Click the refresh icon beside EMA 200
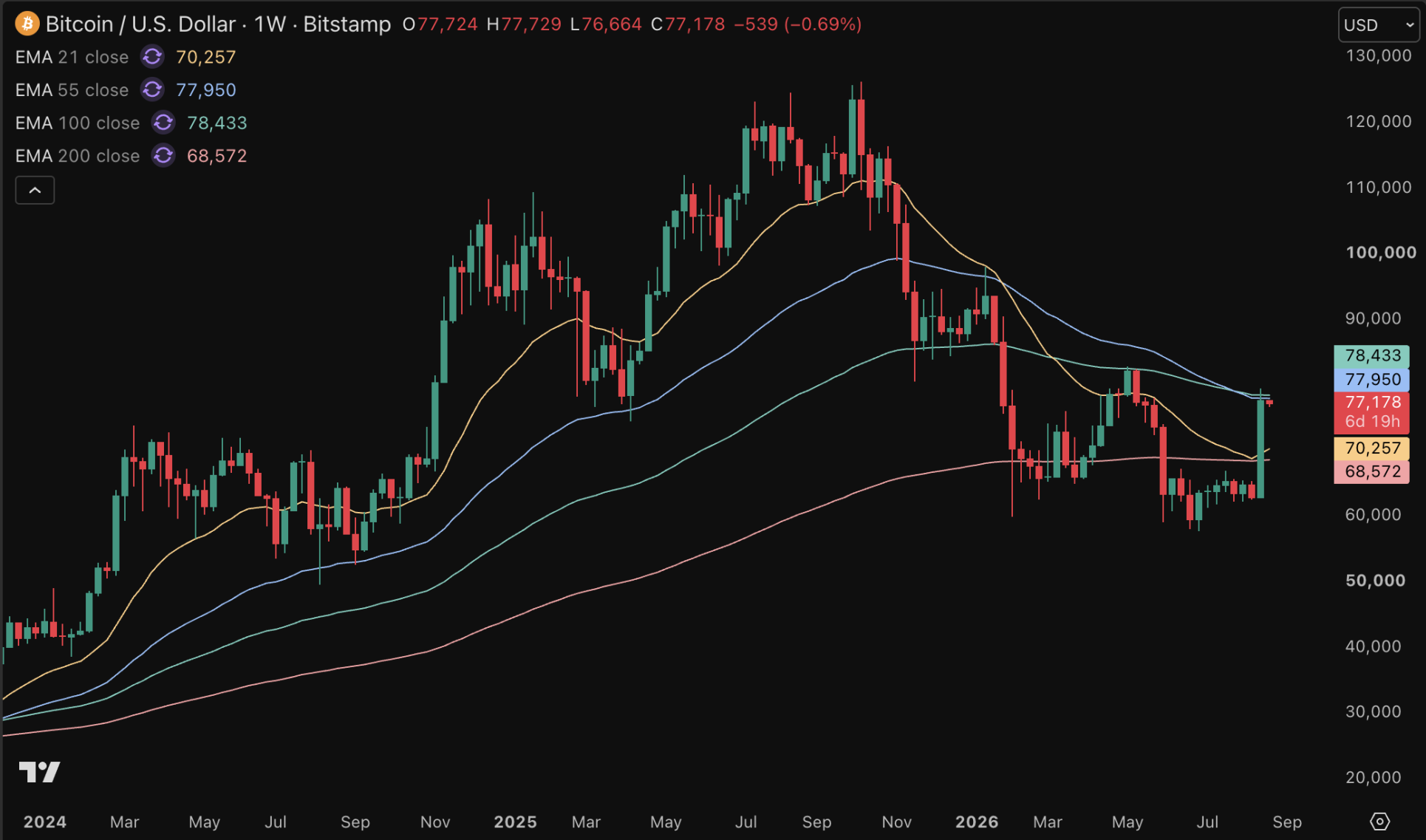 163,156
